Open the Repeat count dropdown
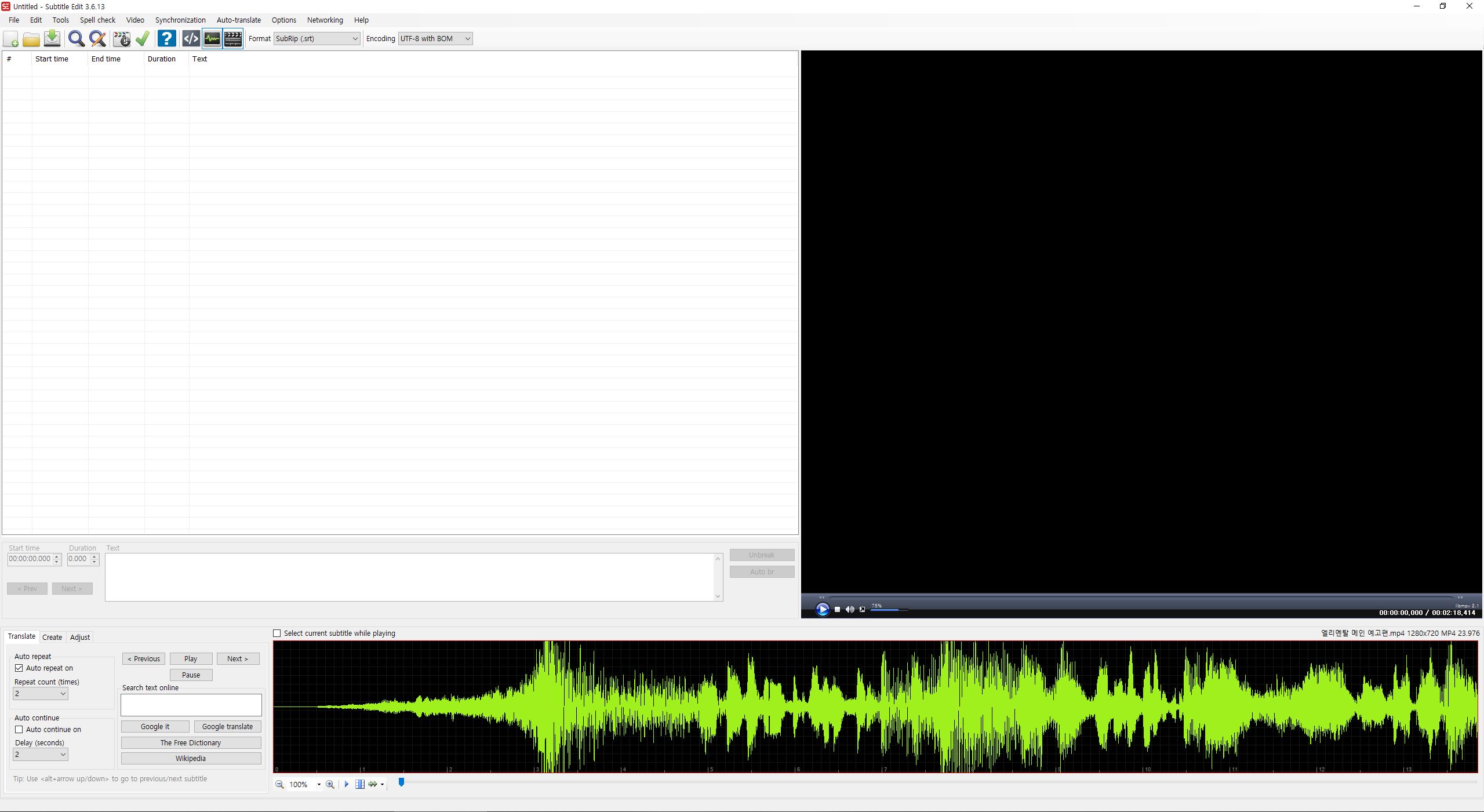This screenshot has width=1484, height=812. click(41, 694)
